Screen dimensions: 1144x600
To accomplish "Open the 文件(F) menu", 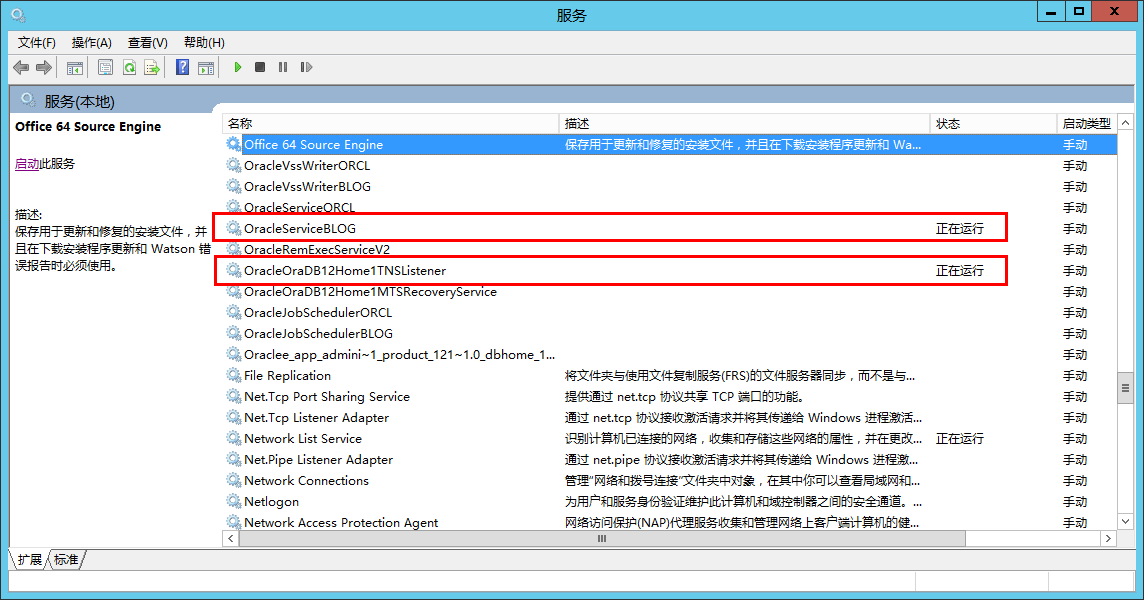I will coord(36,42).
